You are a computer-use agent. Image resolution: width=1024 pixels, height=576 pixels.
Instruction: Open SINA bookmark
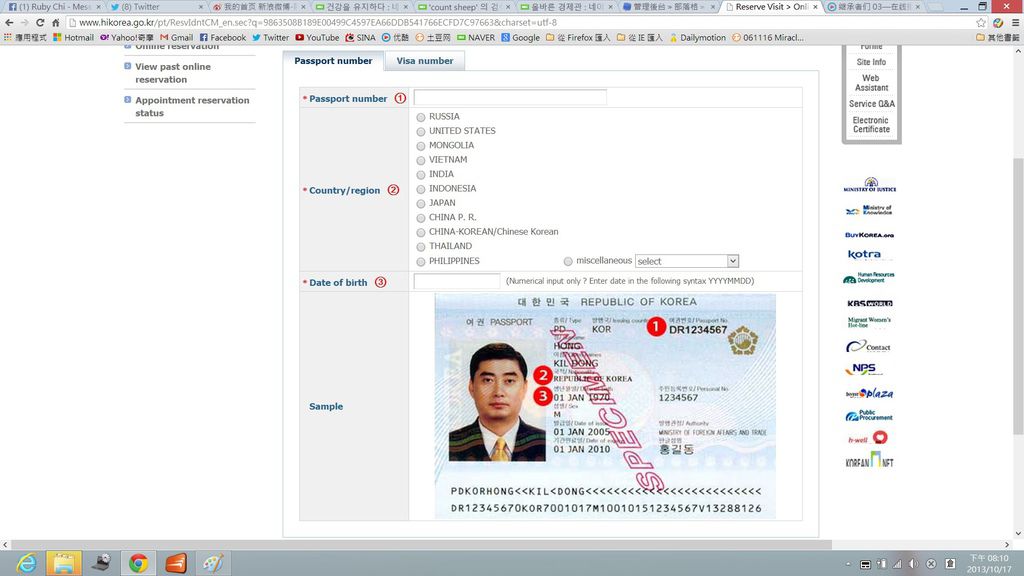coord(360,37)
